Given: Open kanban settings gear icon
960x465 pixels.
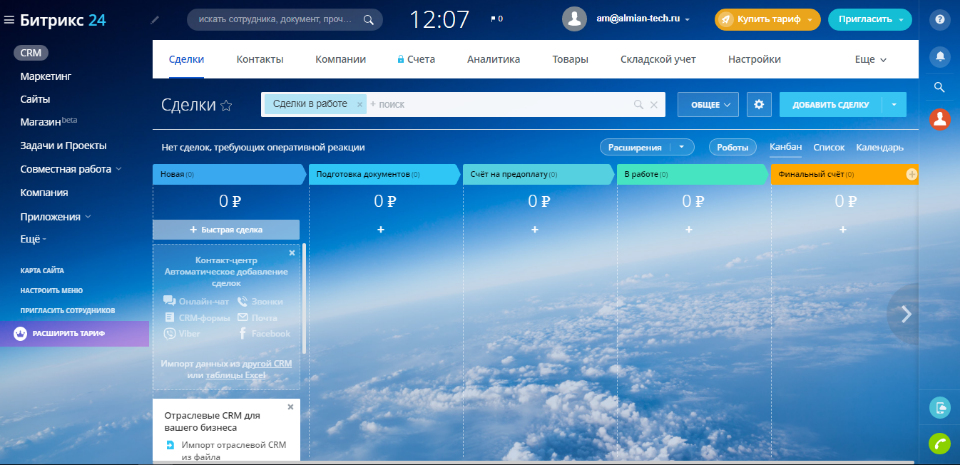Looking at the screenshot, I should 759,105.
